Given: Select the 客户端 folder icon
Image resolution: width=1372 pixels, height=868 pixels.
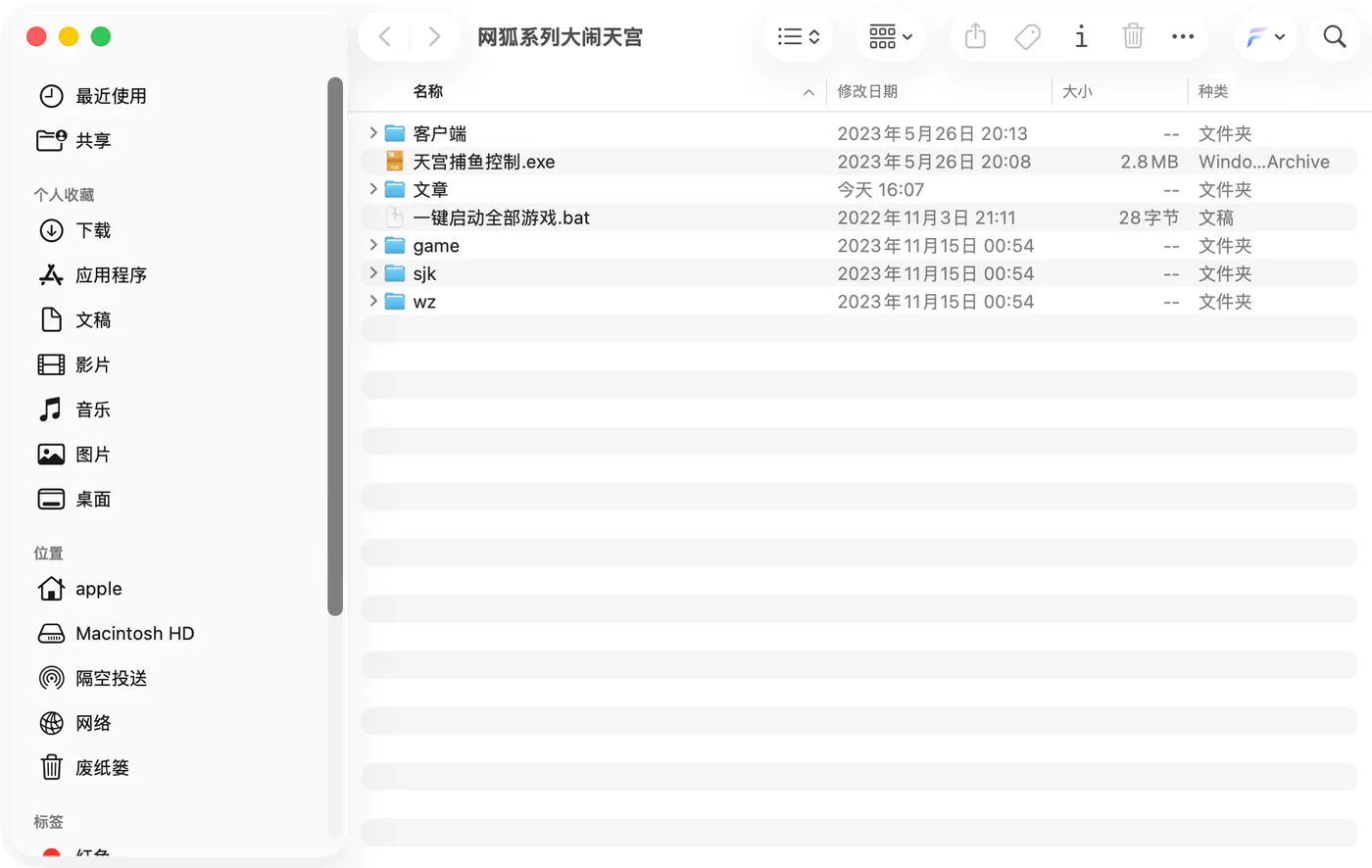Looking at the screenshot, I should coord(395,133).
